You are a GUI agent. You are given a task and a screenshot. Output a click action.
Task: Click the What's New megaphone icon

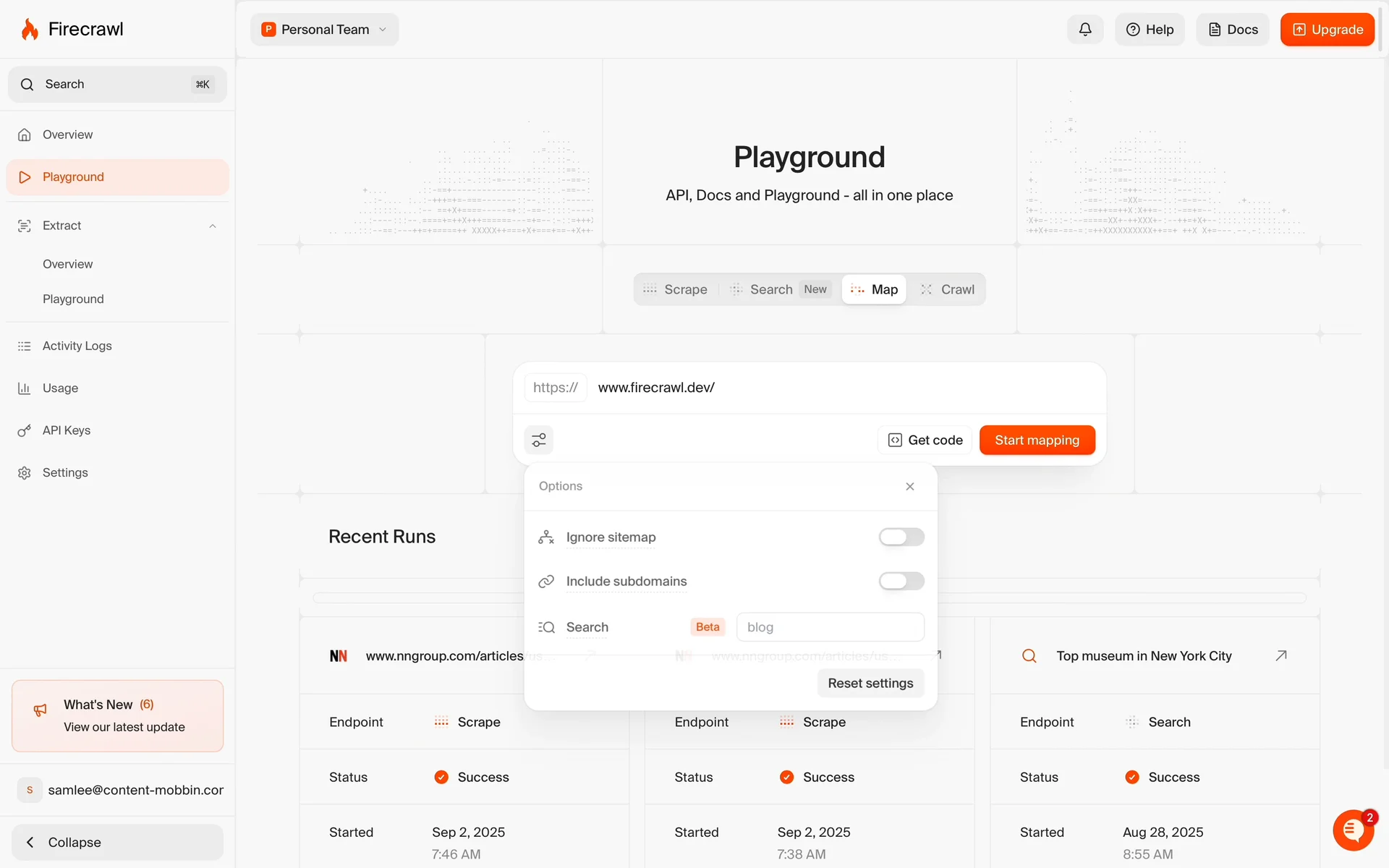[41, 710]
